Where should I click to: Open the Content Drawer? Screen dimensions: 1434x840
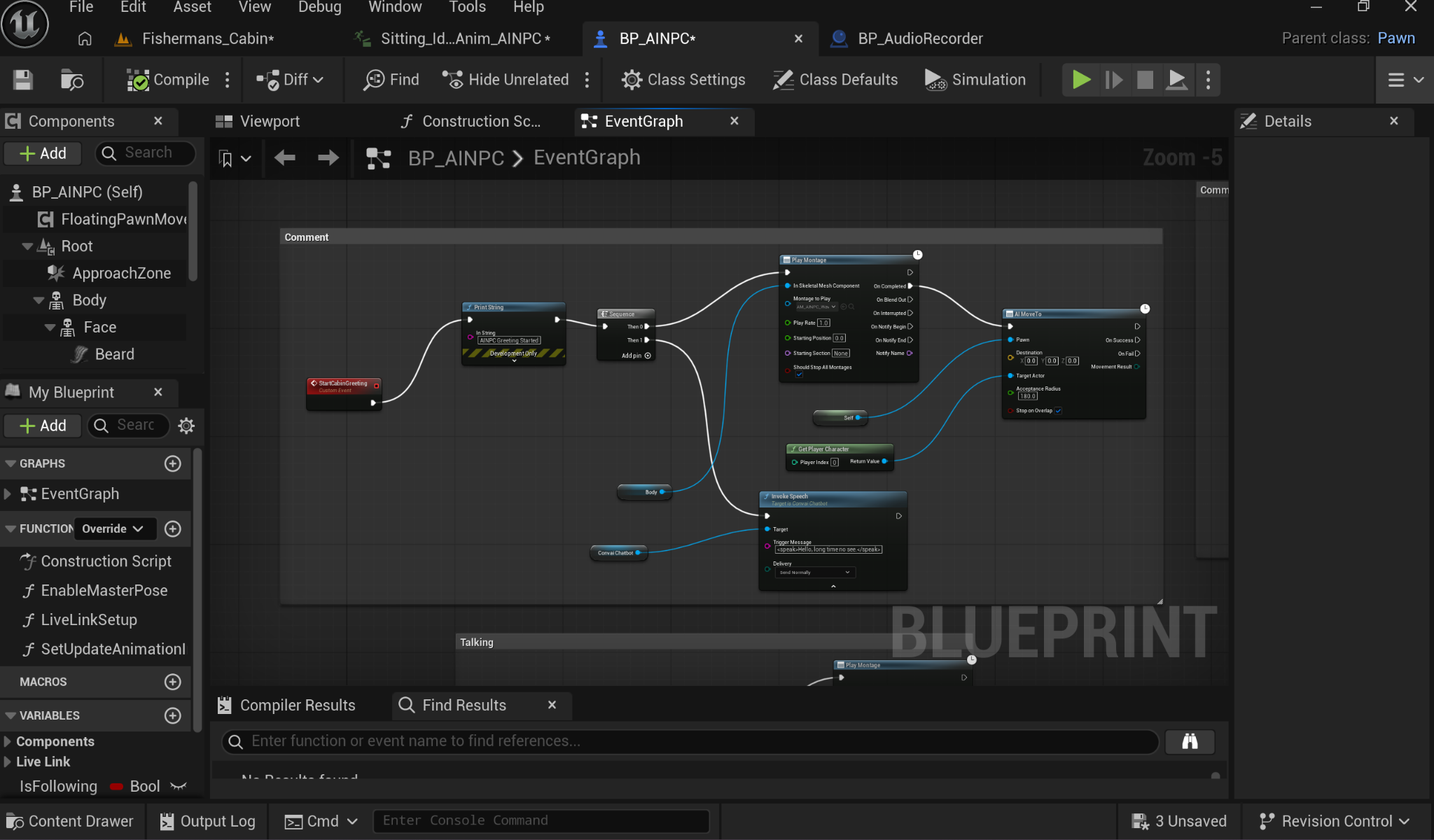pos(70,821)
